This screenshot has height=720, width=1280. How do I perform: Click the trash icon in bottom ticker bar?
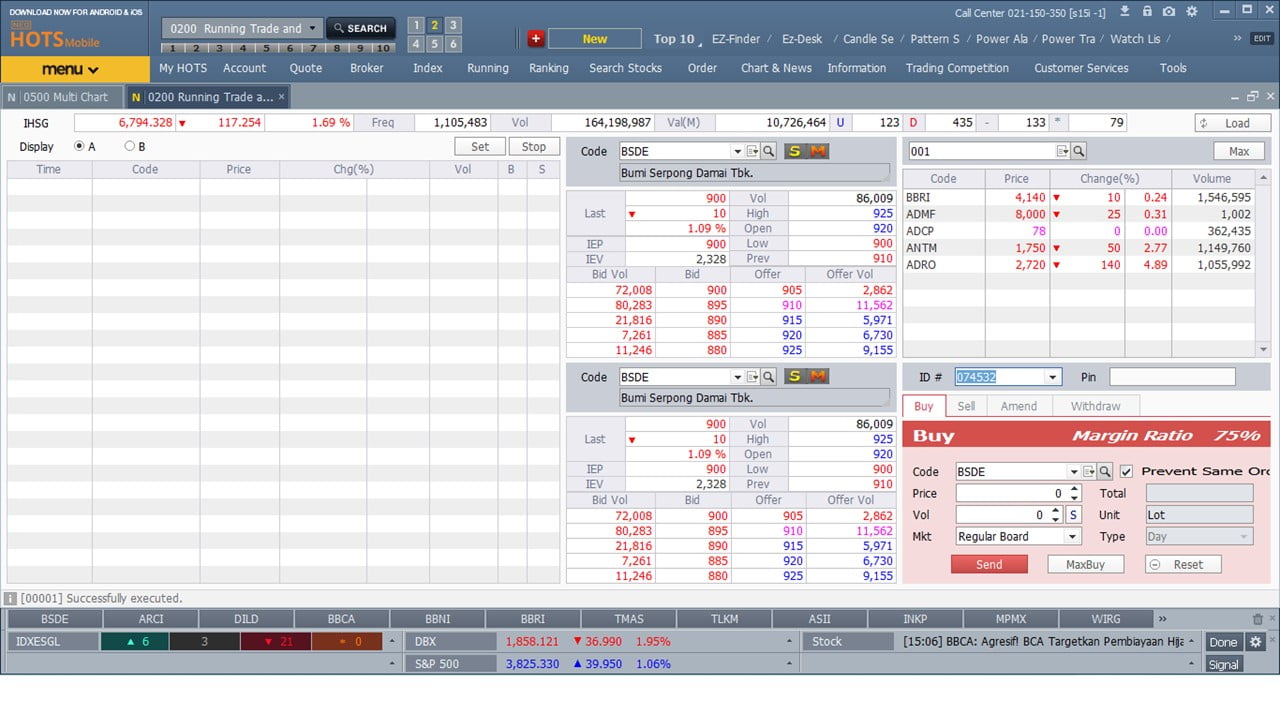pyautogui.click(x=1258, y=619)
